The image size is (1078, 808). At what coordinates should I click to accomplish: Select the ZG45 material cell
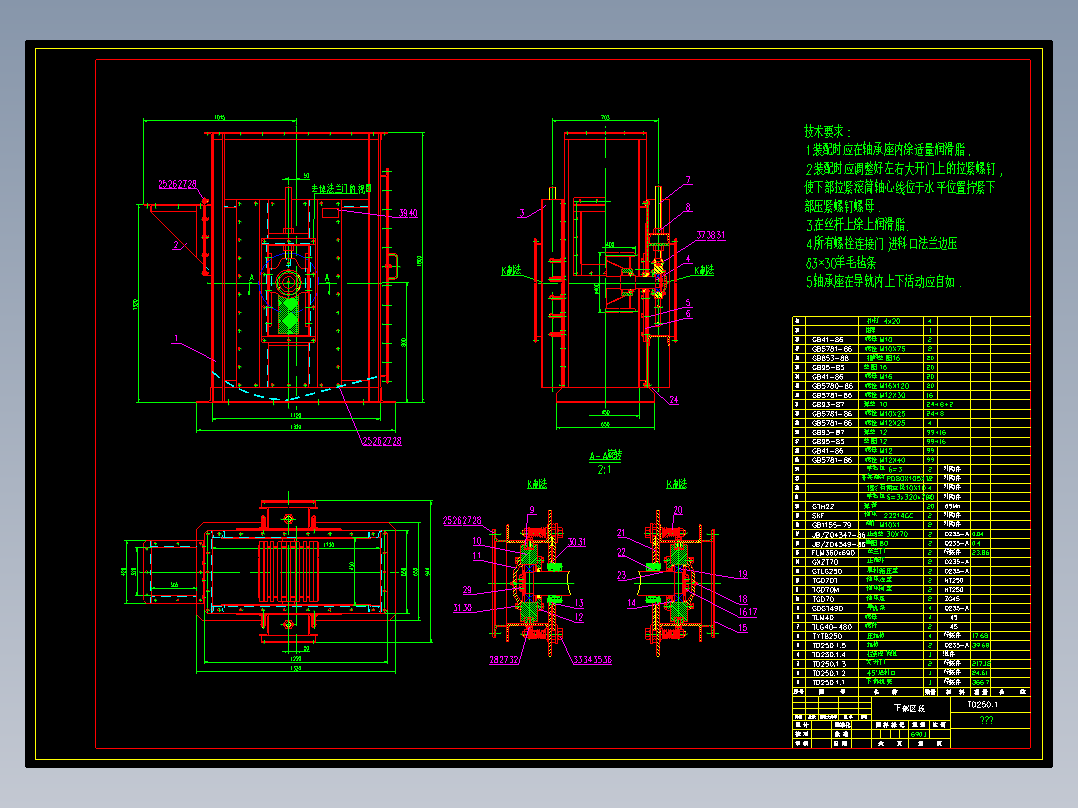(x=953, y=599)
